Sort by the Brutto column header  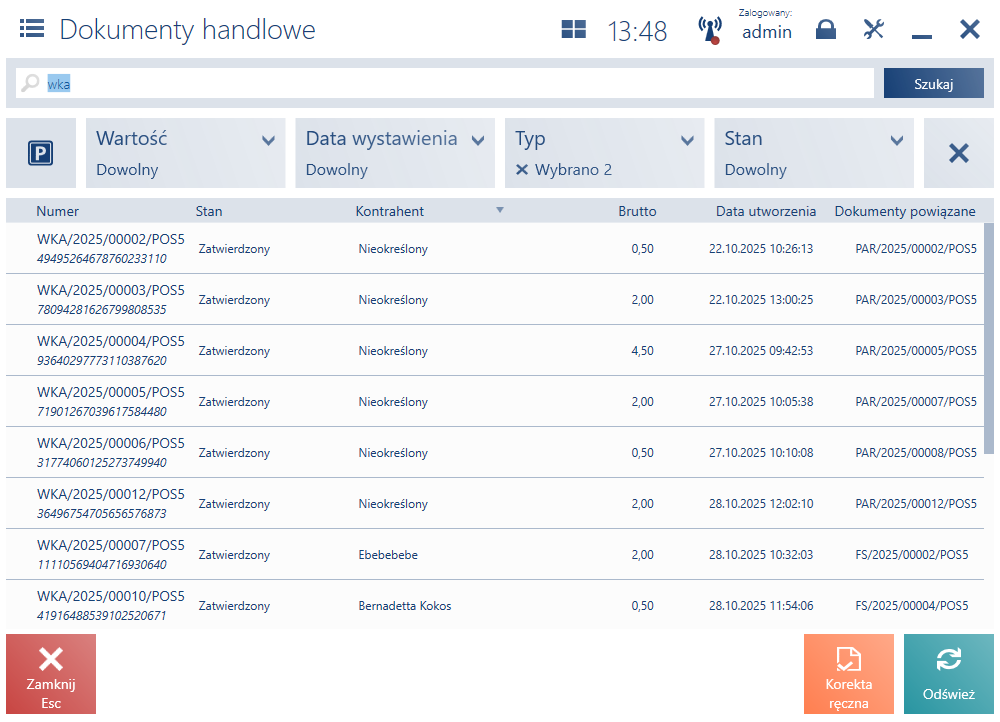click(637, 211)
